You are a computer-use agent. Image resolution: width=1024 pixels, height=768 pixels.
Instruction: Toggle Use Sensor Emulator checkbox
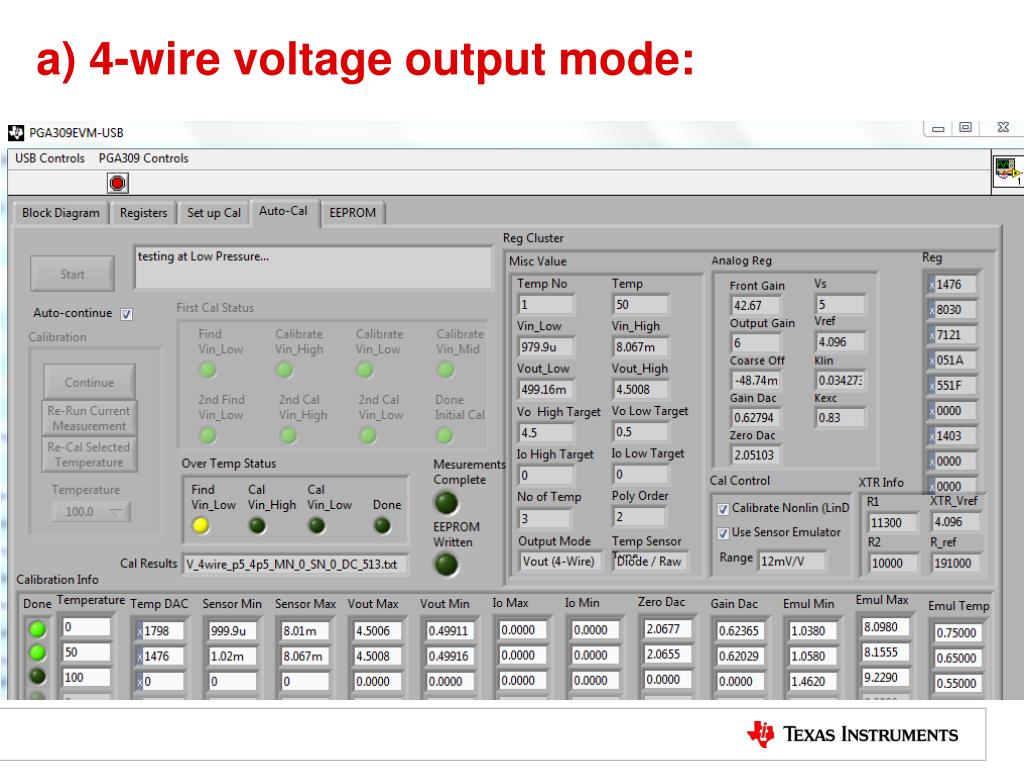click(x=723, y=534)
